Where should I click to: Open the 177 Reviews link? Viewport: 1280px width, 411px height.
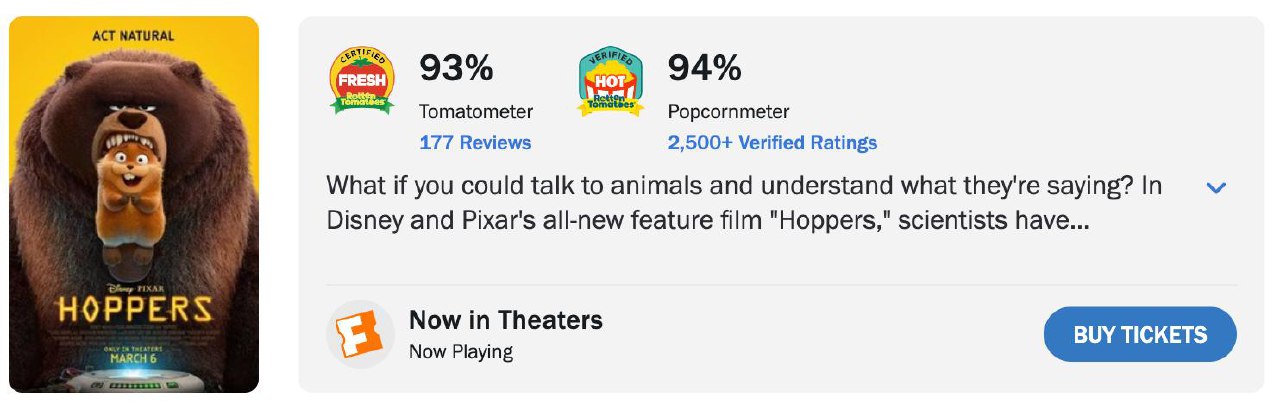point(475,142)
